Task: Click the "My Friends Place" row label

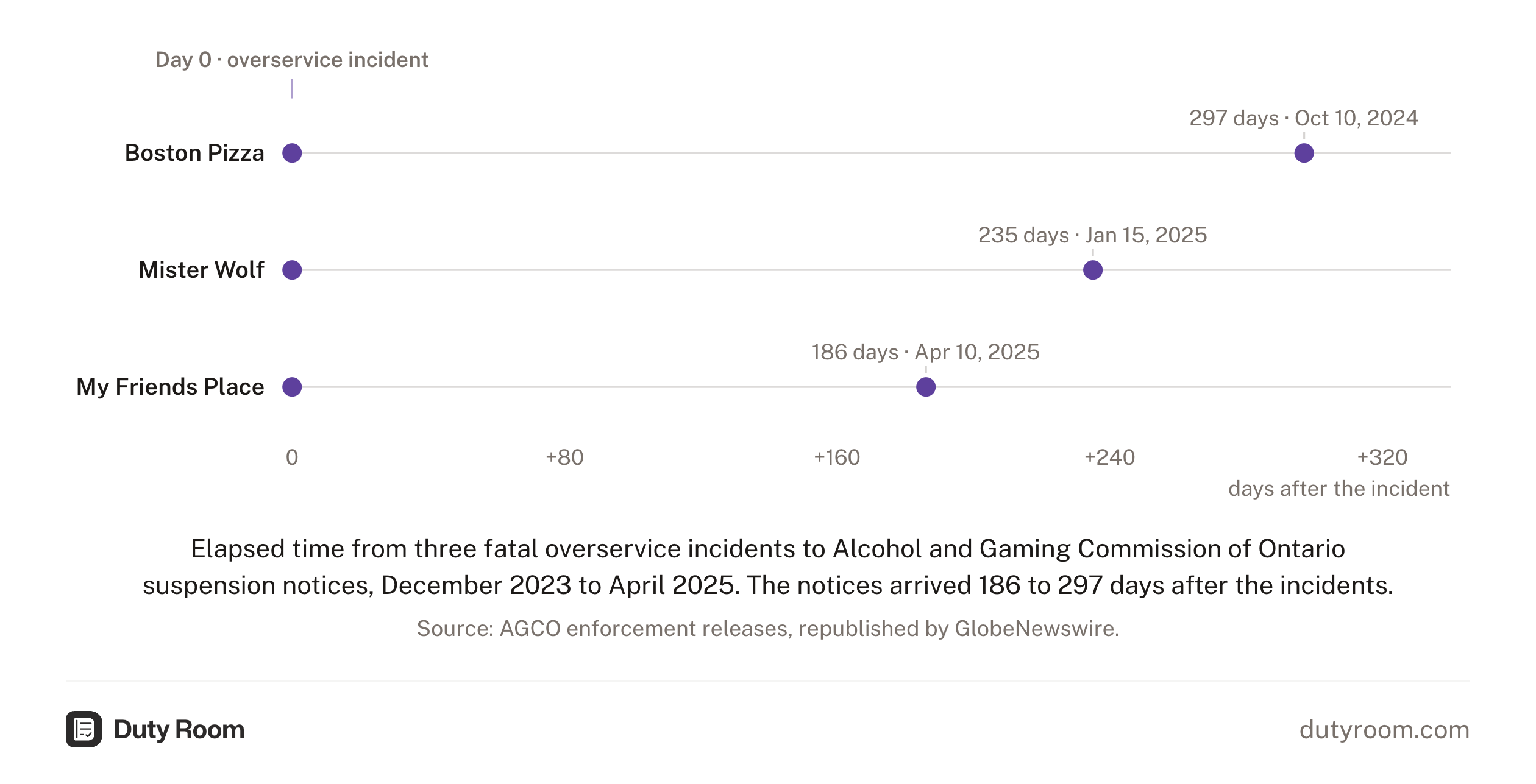Action: click(x=170, y=387)
